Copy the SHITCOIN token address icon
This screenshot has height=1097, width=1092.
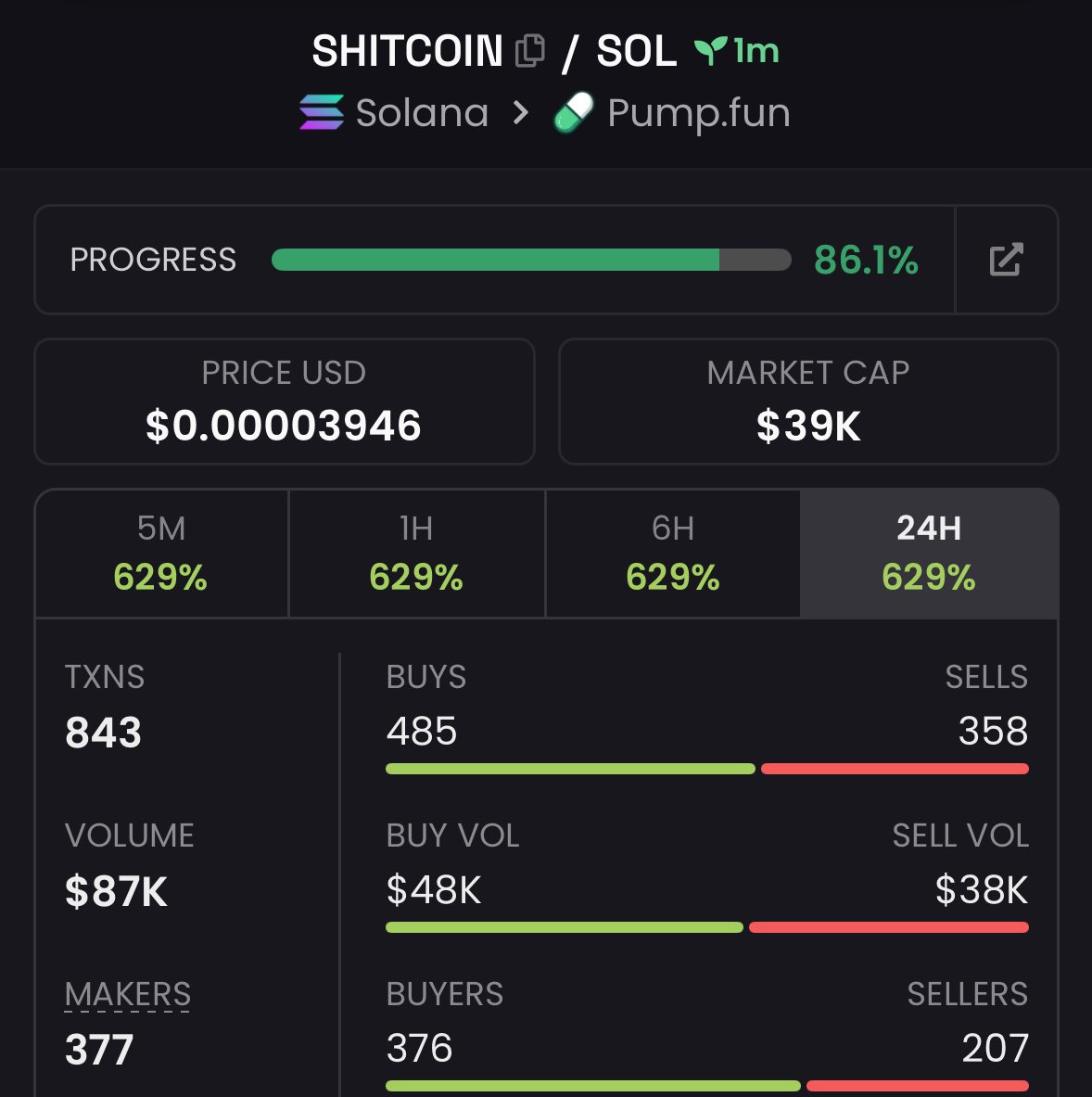tap(529, 51)
